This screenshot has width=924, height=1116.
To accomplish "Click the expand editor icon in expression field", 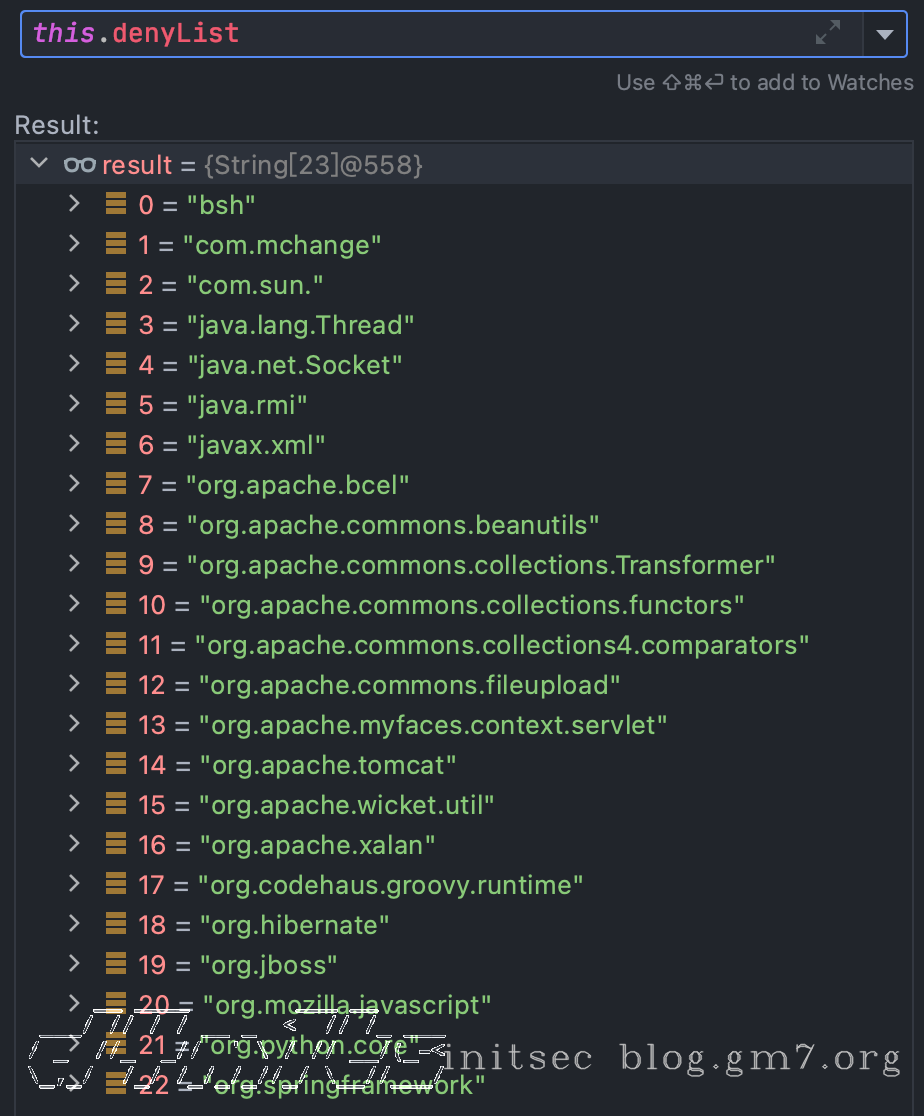I will [x=827, y=33].
